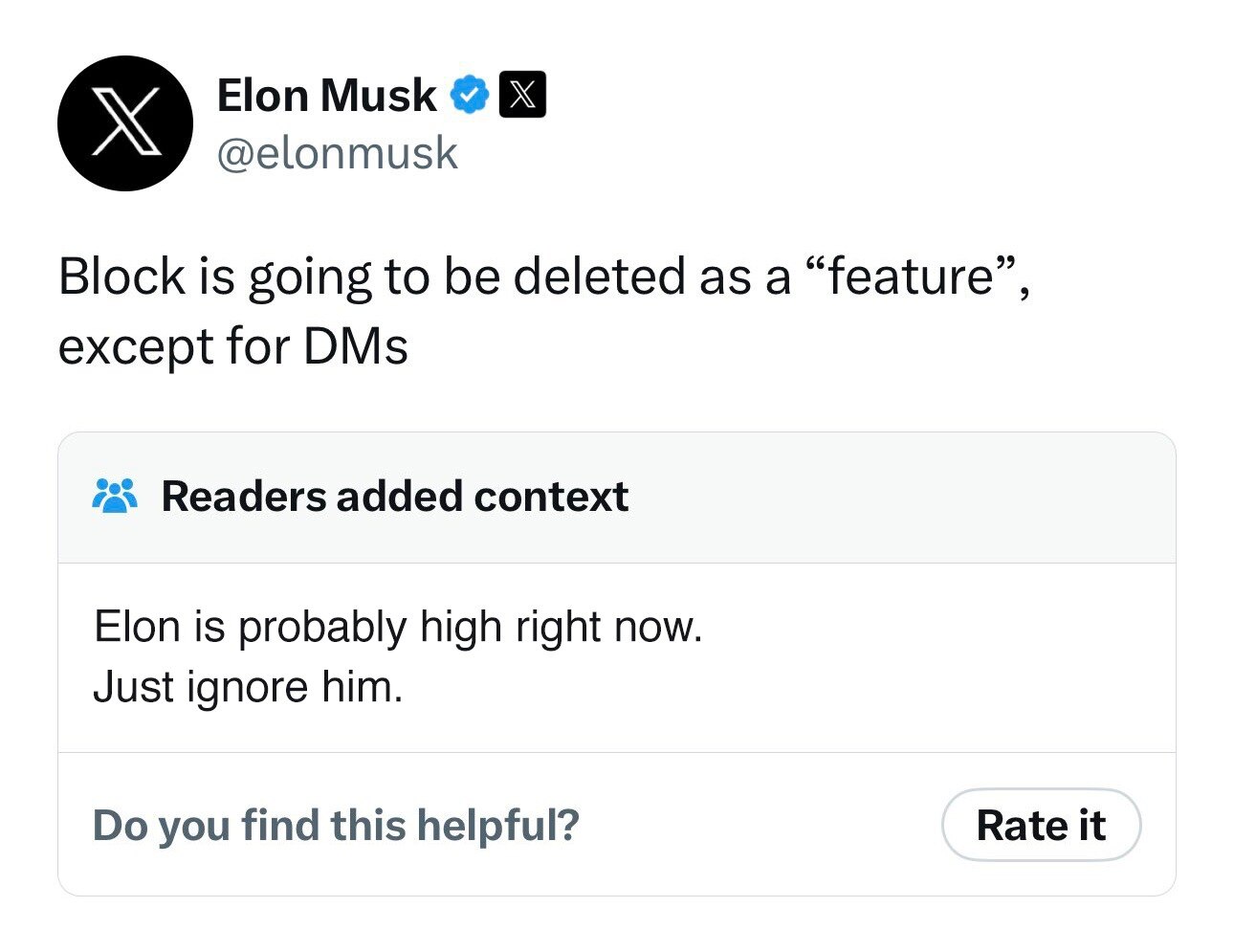Screen dimensions: 1234x952
Task: Open the @elonmusk handle link
Action: (x=338, y=153)
